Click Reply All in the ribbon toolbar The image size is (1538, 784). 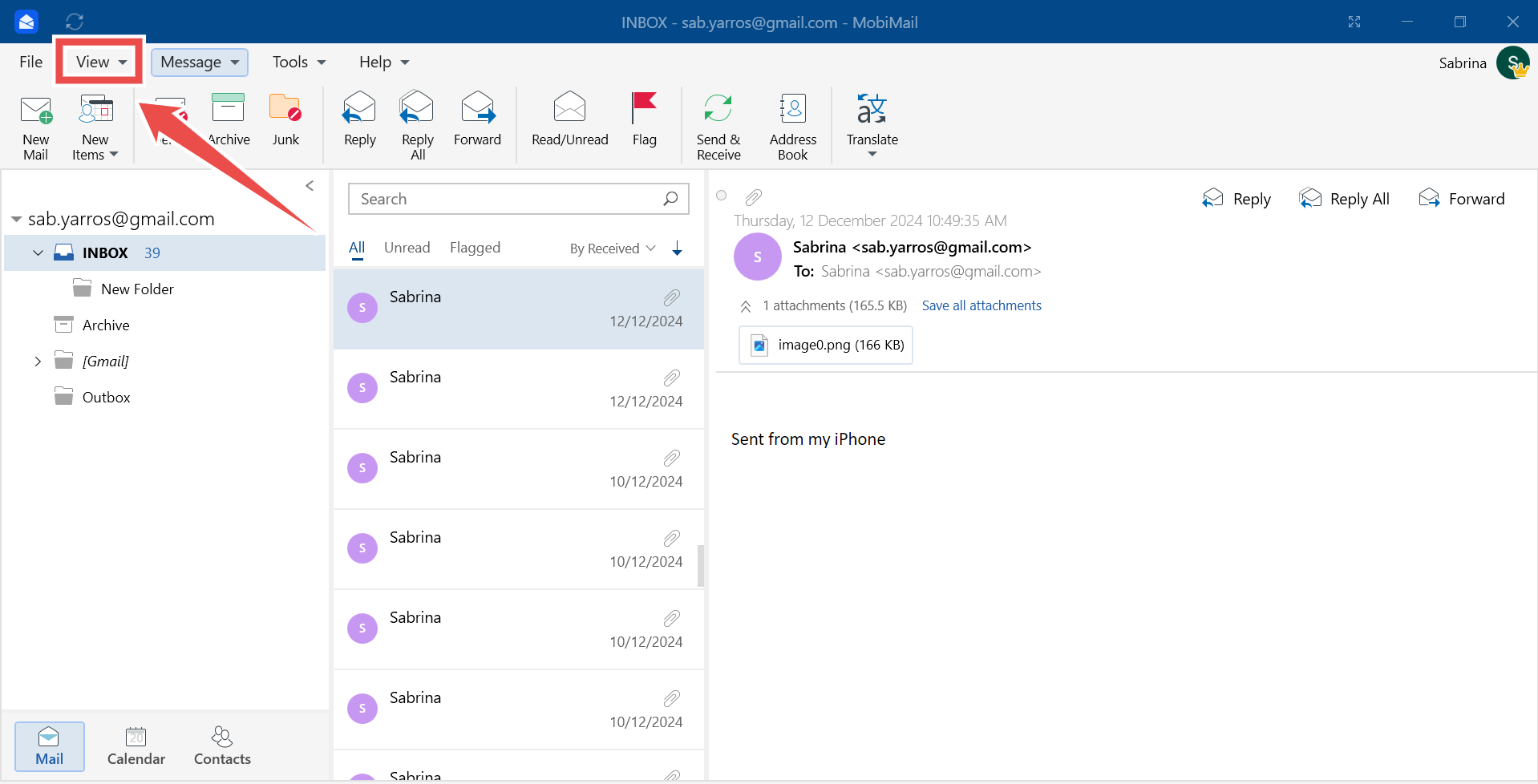coord(417,127)
